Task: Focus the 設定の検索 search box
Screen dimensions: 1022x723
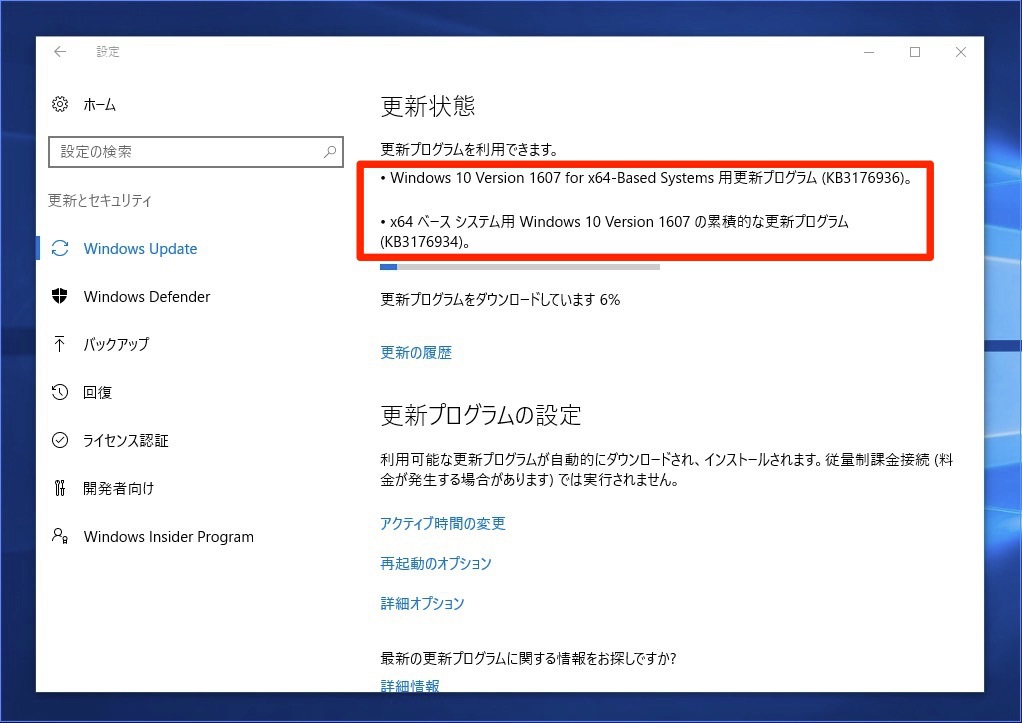Action: 196,152
